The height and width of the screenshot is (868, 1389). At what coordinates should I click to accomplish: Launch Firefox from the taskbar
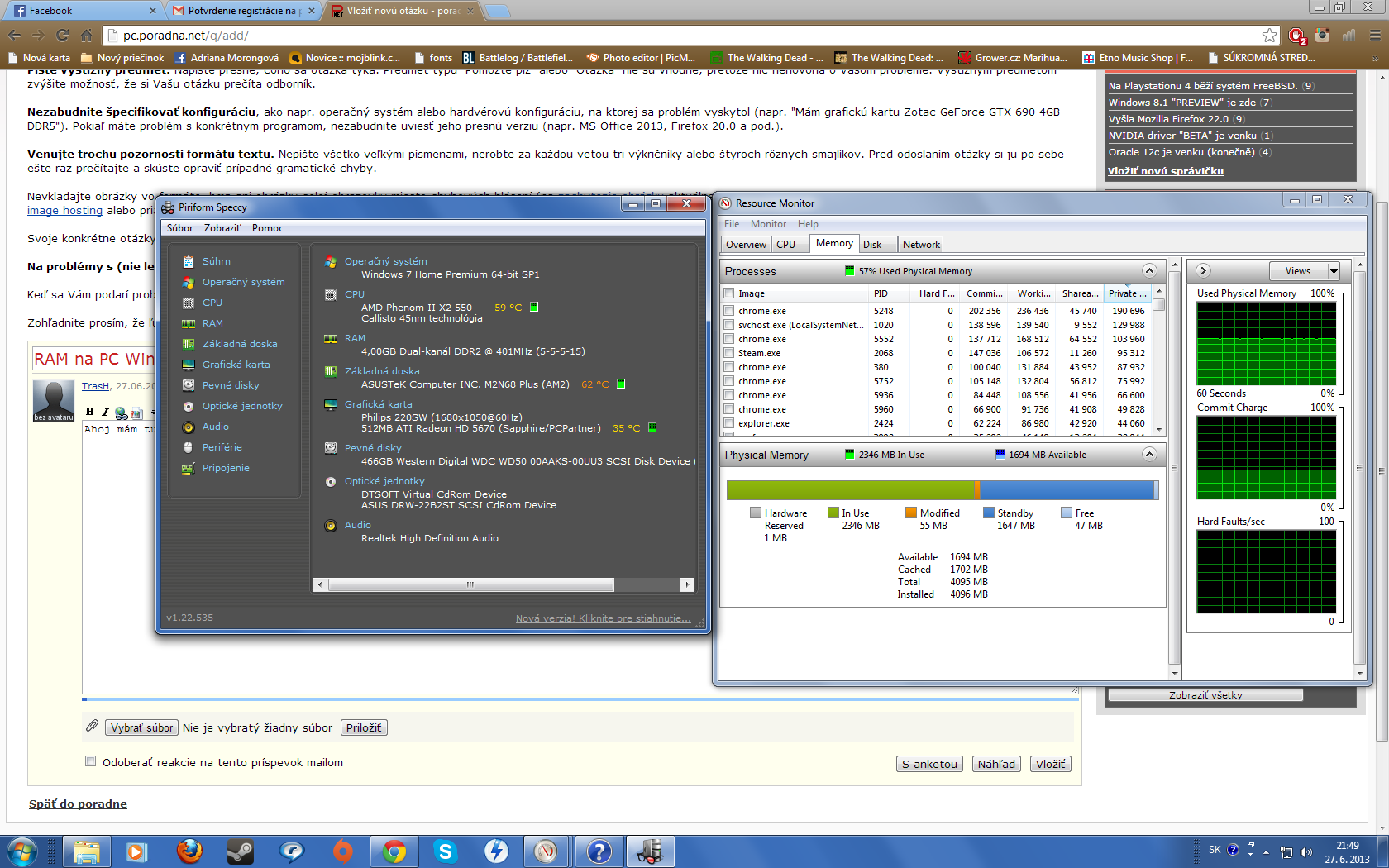(189, 851)
